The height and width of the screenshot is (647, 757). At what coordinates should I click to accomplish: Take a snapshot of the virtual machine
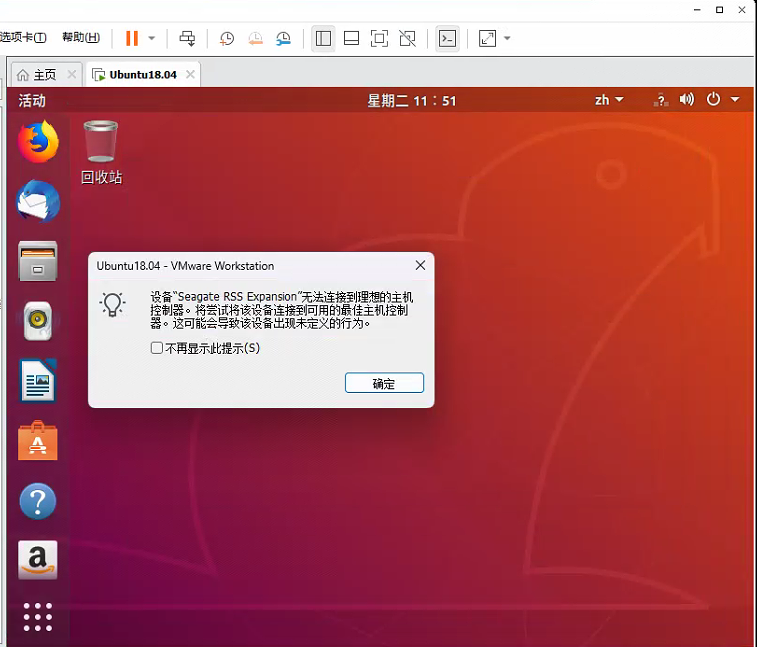click(226, 38)
